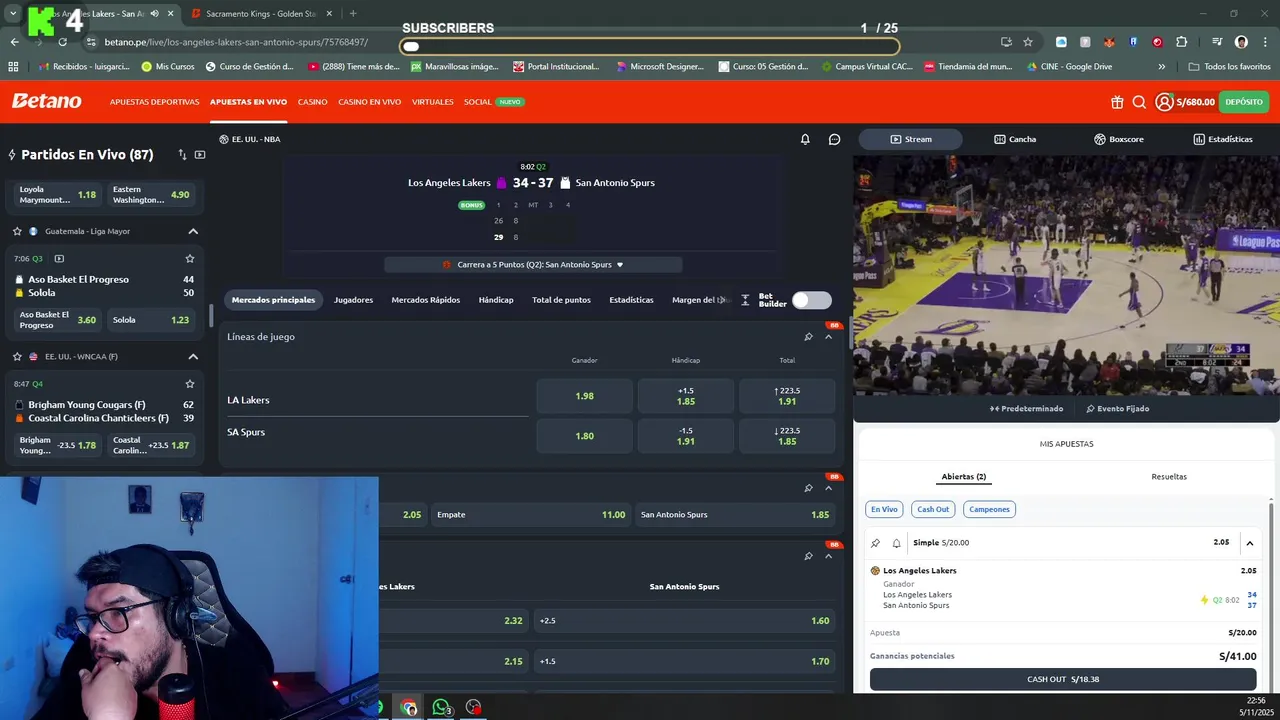Open the Resueltas bets tab

pos(1169,477)
